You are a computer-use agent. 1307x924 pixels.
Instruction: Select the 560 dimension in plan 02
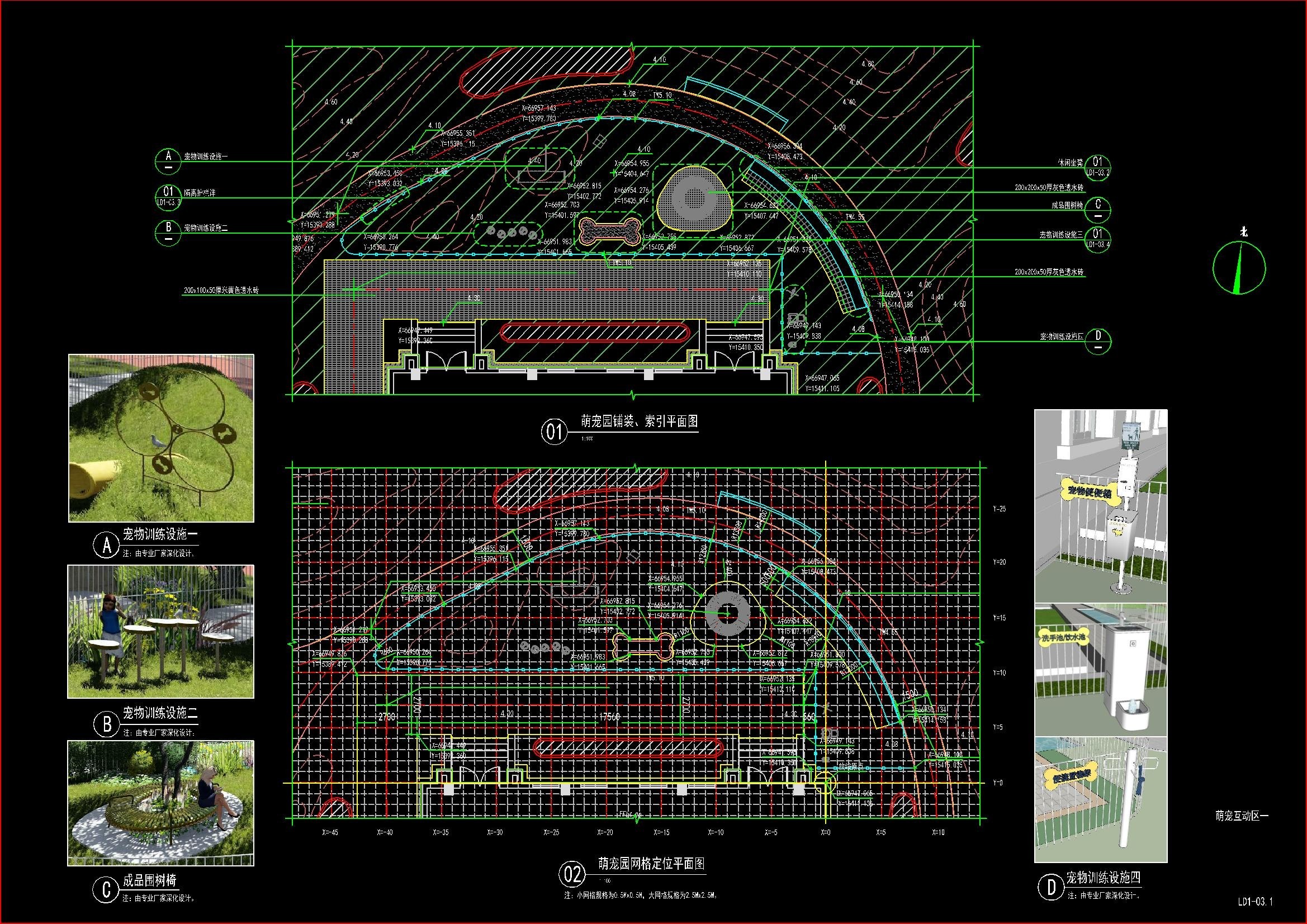[x=809, y=718]
